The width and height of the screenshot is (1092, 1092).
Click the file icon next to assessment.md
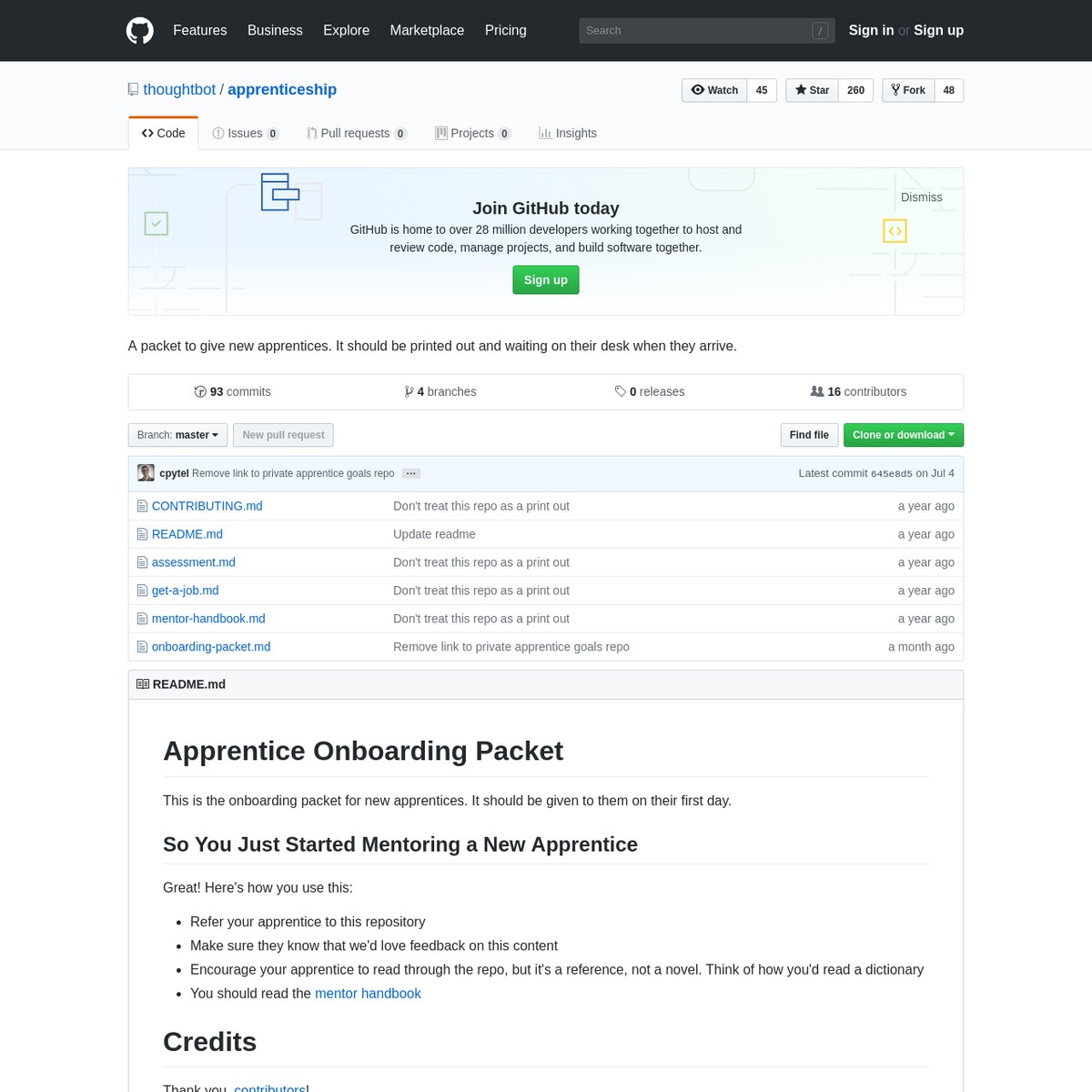(142, 562)
